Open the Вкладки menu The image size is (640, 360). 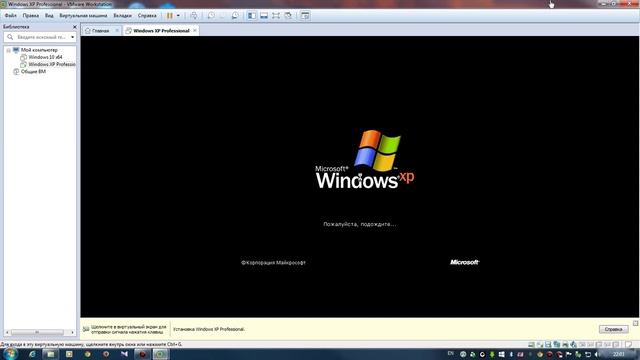(122, 16)
